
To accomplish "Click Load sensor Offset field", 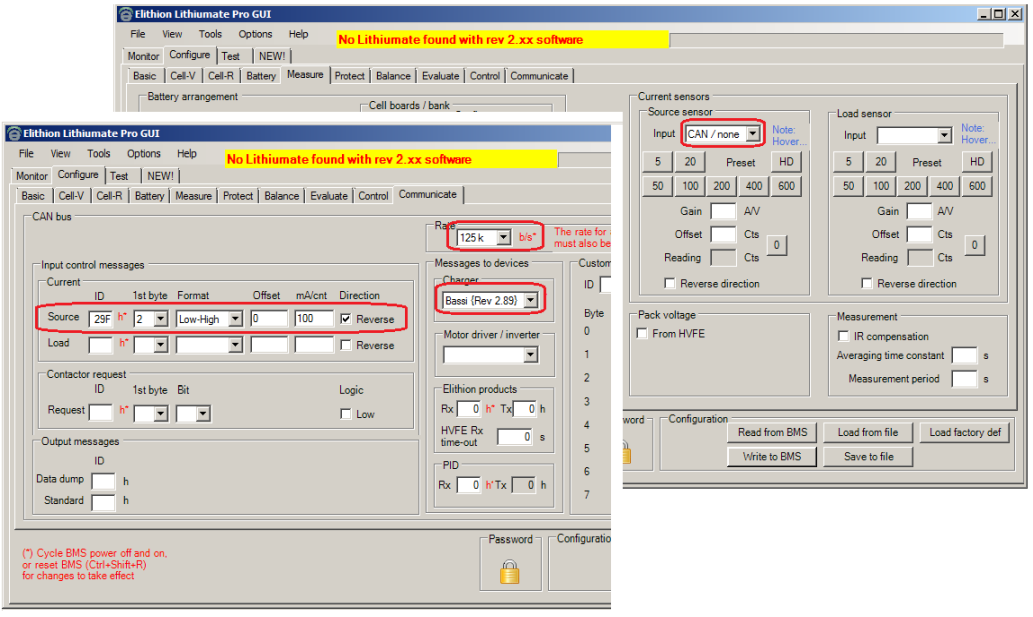I will click(920, 234).
